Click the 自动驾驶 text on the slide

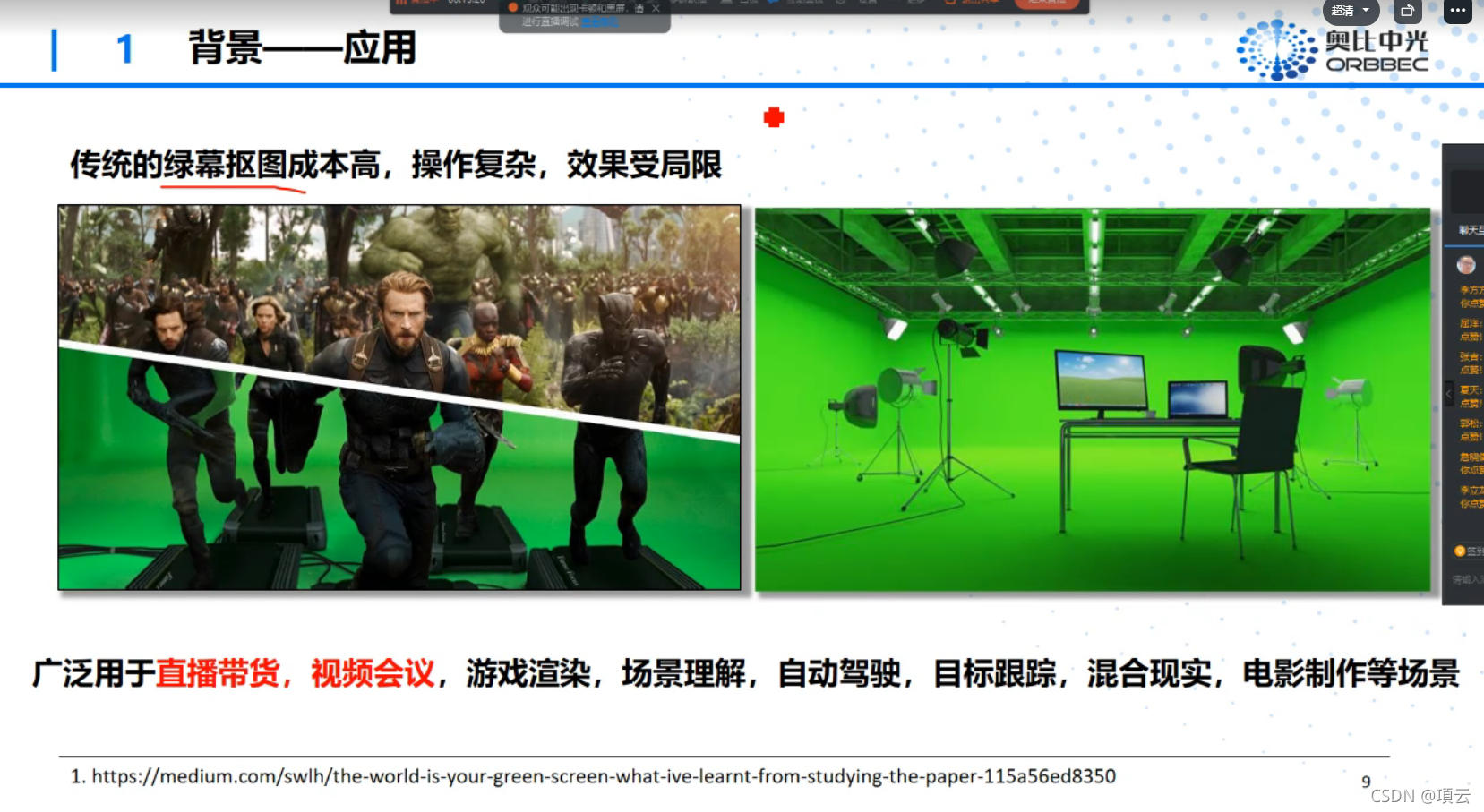(x=839, y=673)
